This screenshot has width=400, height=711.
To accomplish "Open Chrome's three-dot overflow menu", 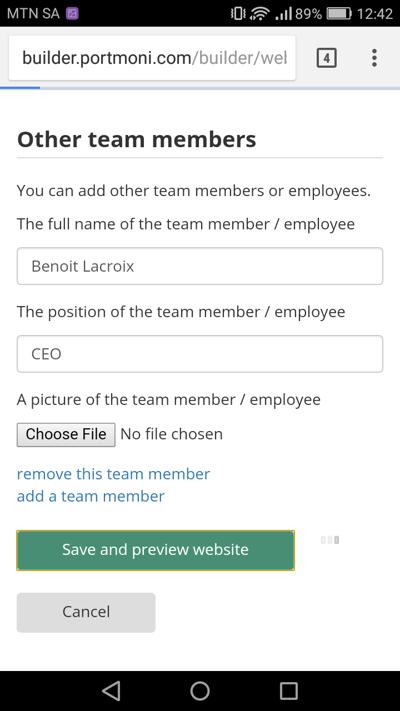I will (374, 58).
